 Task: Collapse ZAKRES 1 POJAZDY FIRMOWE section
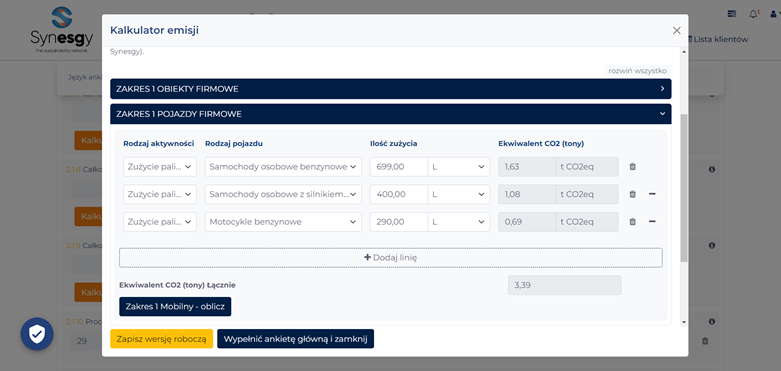coord(390,114)
